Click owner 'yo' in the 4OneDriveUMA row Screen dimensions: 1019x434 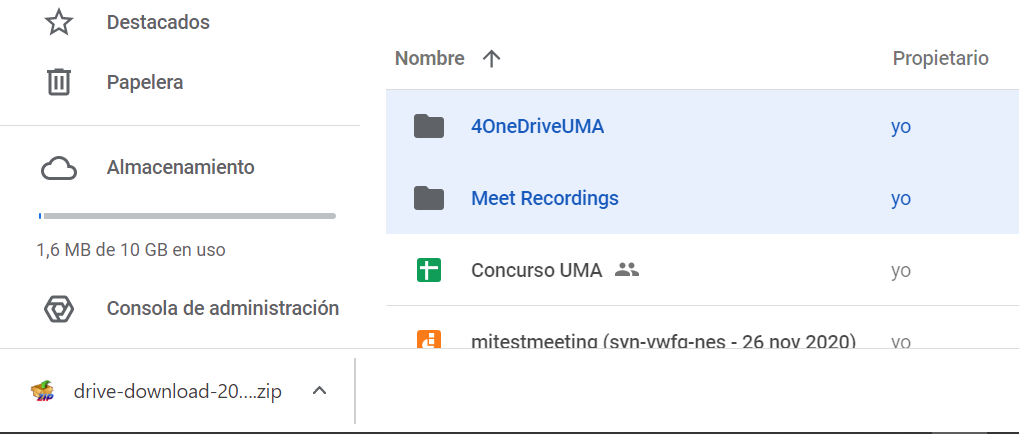[901, 127]
